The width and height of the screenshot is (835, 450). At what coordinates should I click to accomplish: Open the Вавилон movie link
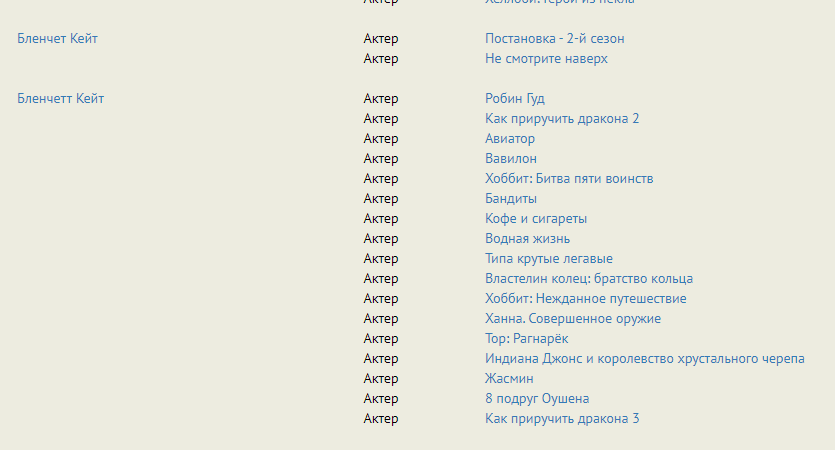511,159
